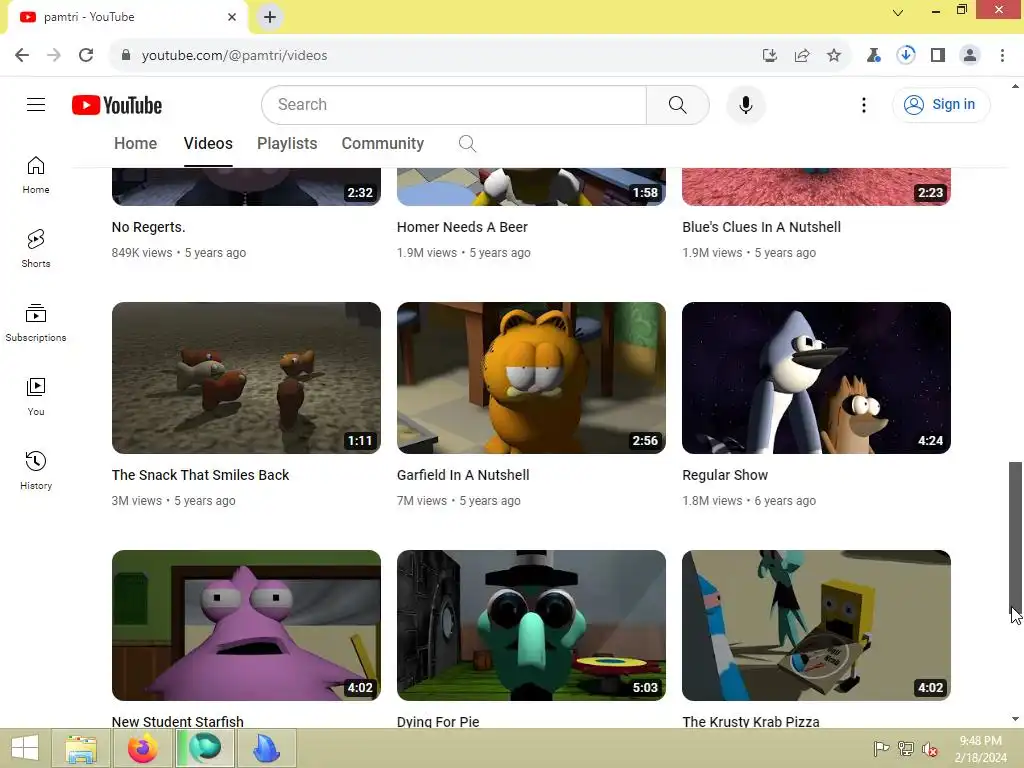Click the share page icon in the address bar
Image resolution: width=1024 pixels, height=768 pixels.
click(802, 55)
